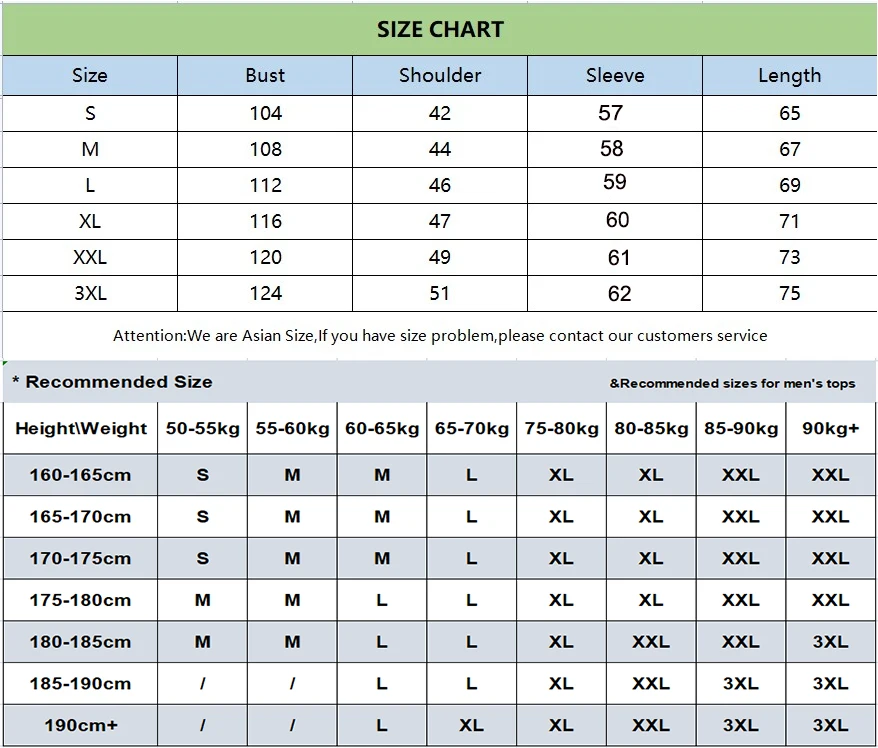
Task: Select the sleeve value 62 cell
Action: 619,294
